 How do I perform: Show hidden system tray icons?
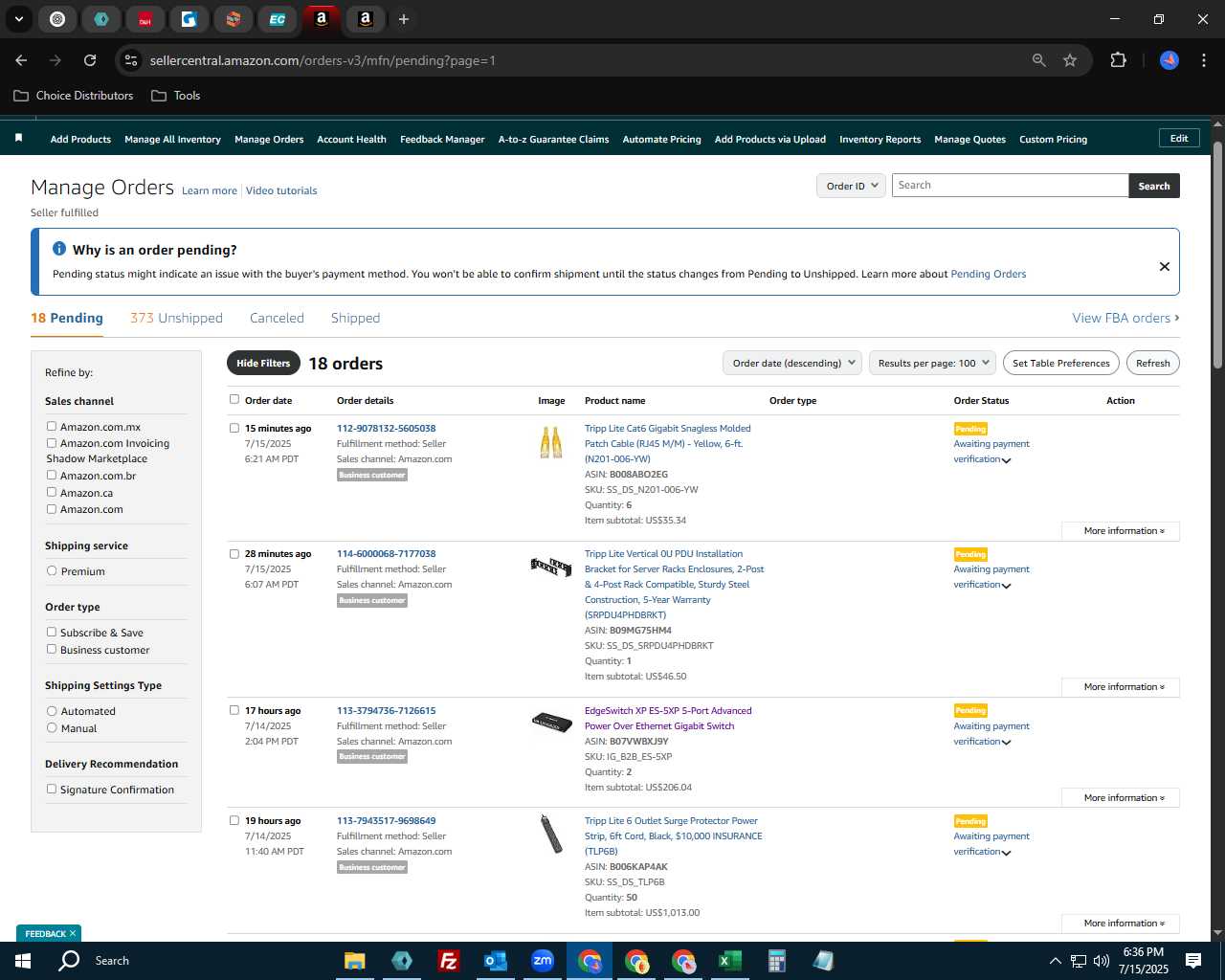point(1055,961)
